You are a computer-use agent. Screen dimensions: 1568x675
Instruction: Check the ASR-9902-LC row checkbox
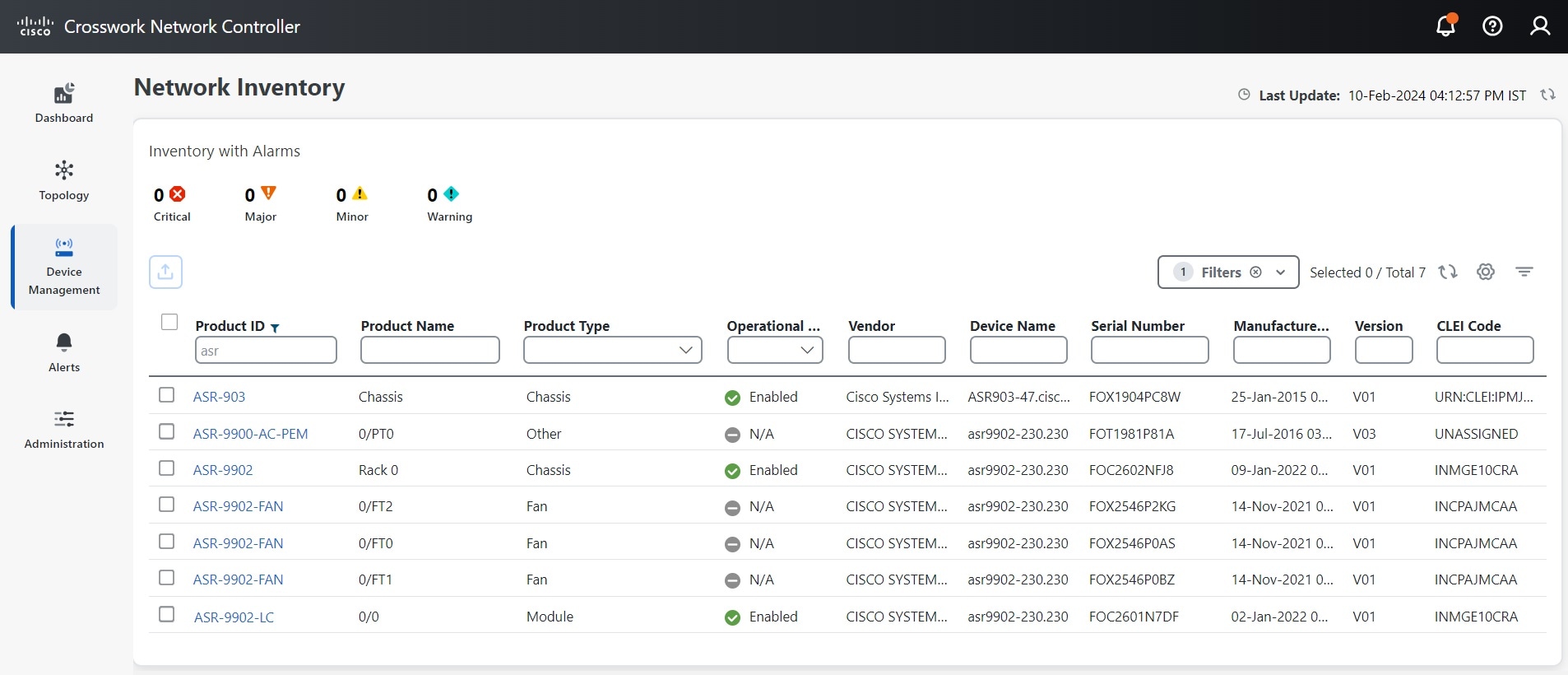[167, 614]
